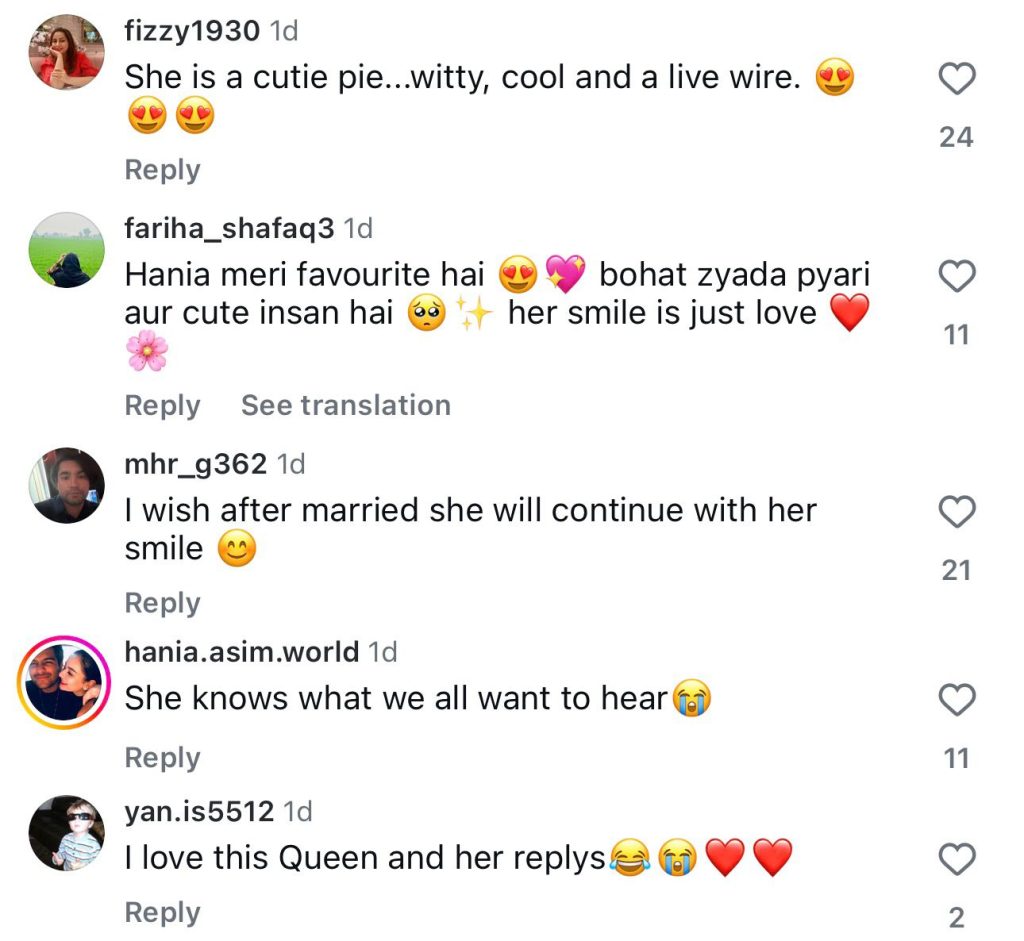The height and width of the screenshot is (941, 1024).
Task: Heart yan.is5512's comment
Action: [x=957, y=859]
